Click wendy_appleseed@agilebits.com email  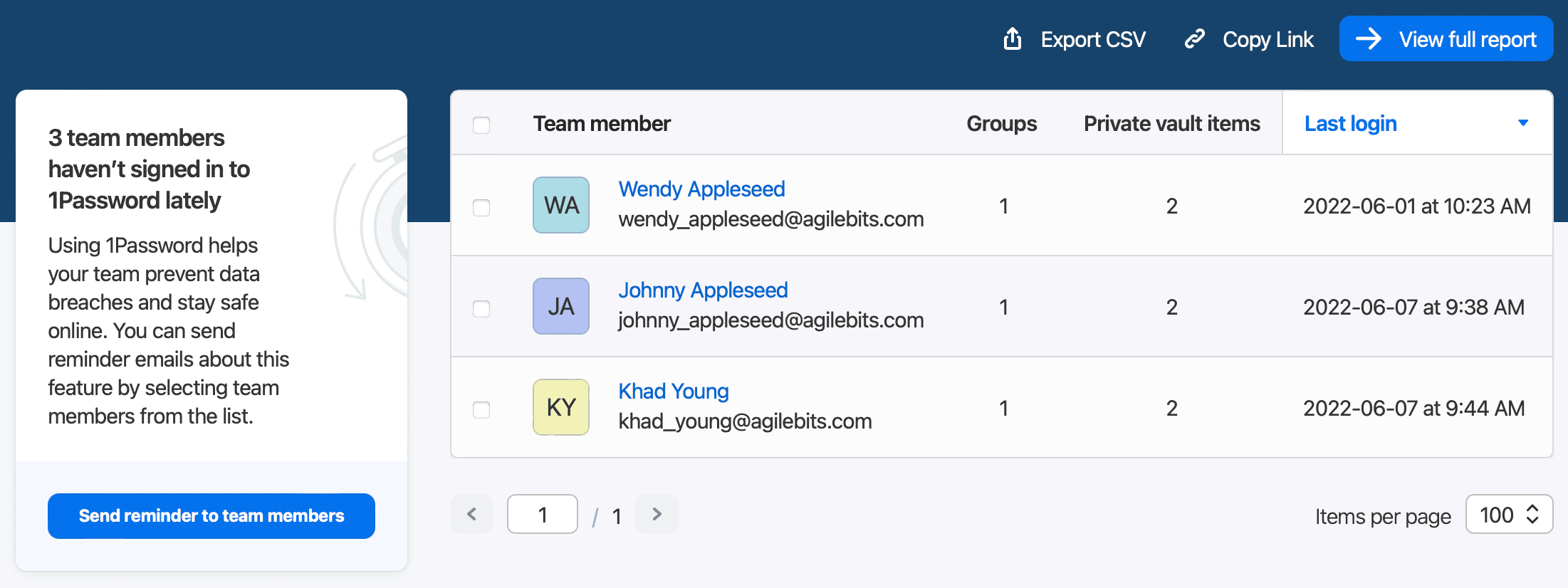(x=771, y=219)
